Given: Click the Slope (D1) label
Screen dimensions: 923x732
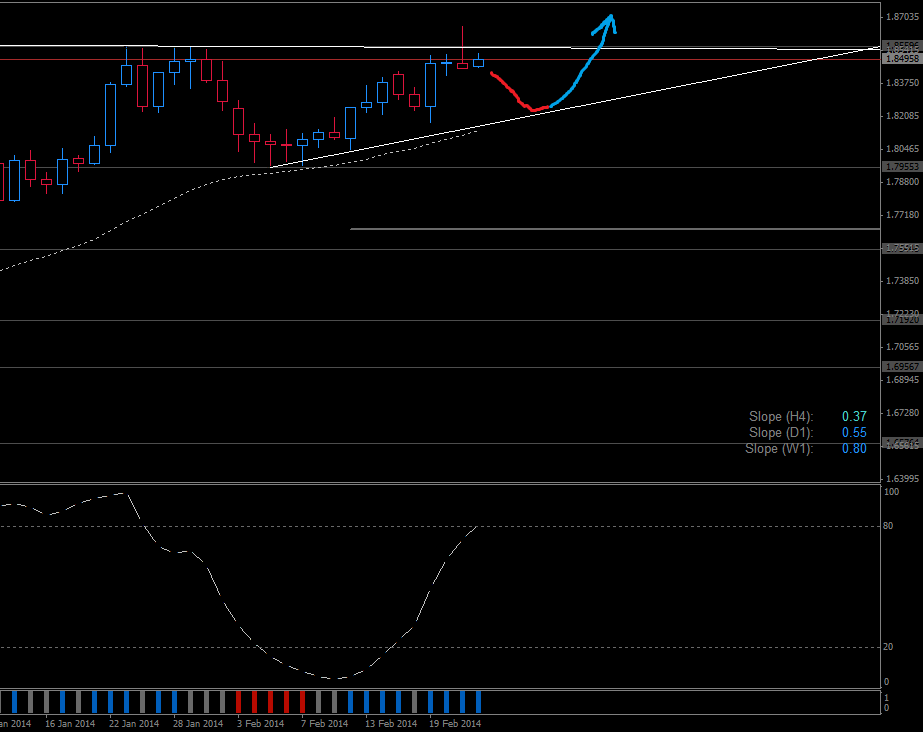Looking at the screenshot, I should pyautogui.click(x=781, y=432).
